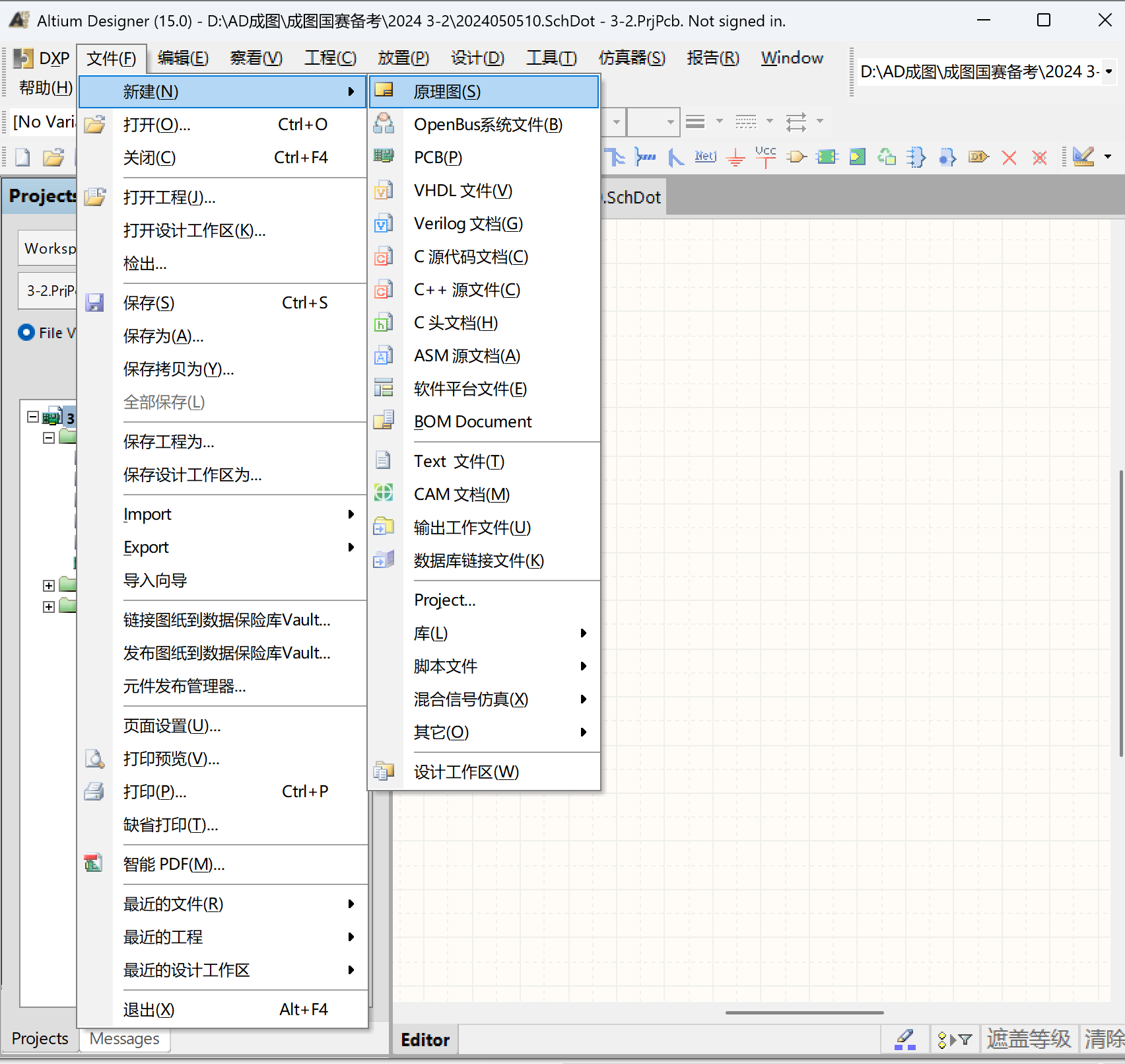This screenshot has height=1064, width=1125.
Task: Expand the last folder in project tree
Action: pos(49,607)
